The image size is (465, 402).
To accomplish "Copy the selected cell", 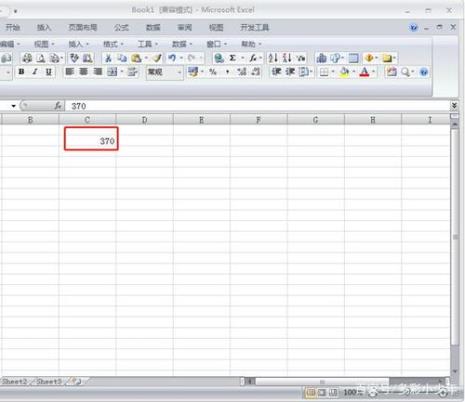I will [x=122, y=58].
